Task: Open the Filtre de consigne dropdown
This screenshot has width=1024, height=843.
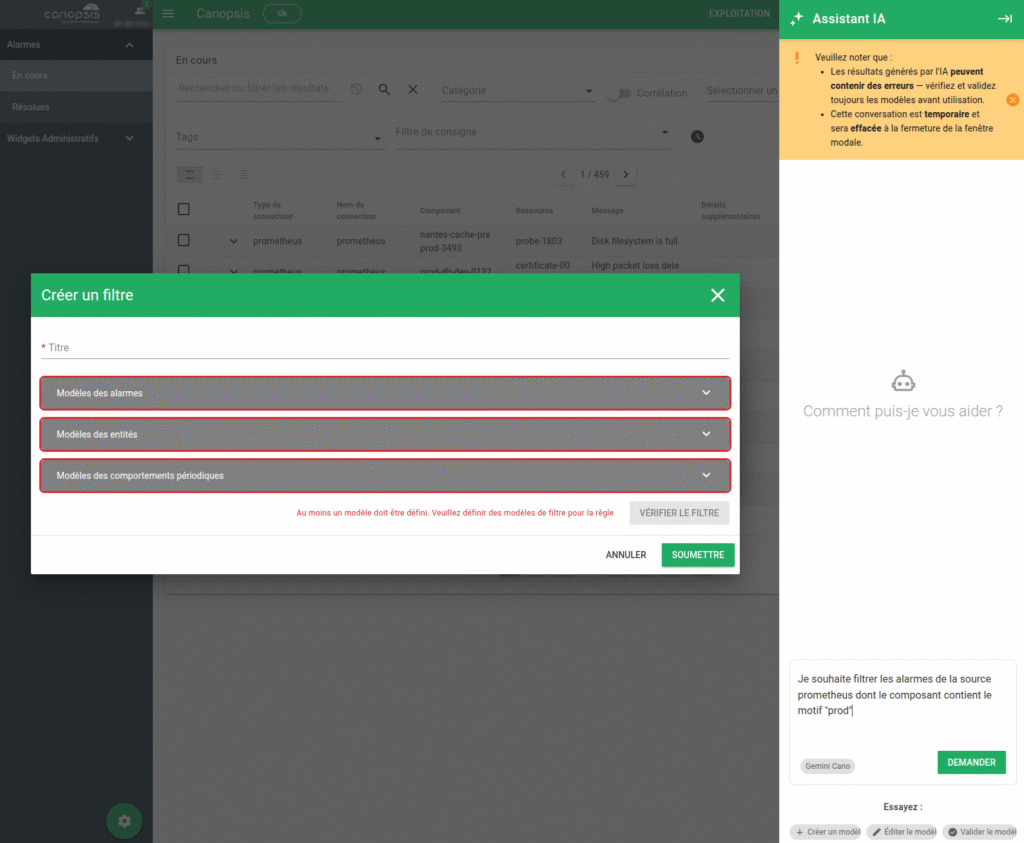Action: click(x=533, y=133)
